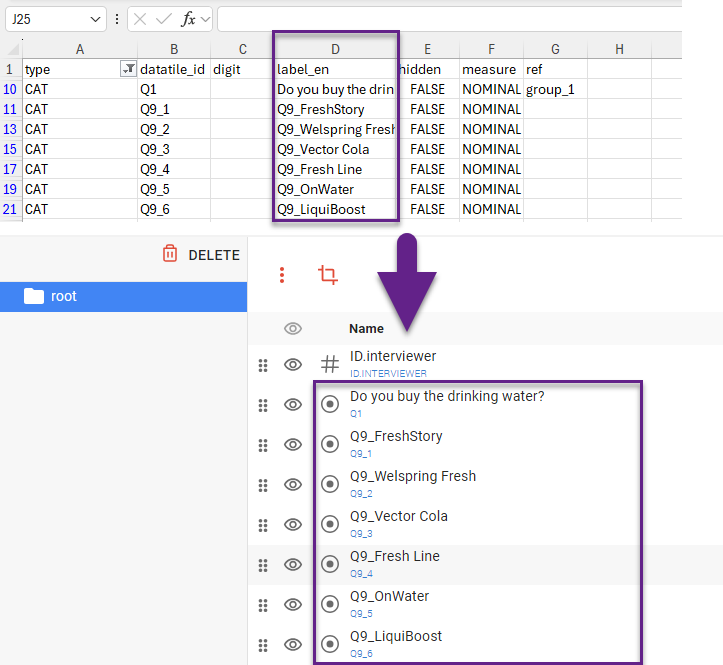The width and height of the screenshot is (723, 665).
Task: Click the trash DELETE icon
Action: [x=170, y=255]
